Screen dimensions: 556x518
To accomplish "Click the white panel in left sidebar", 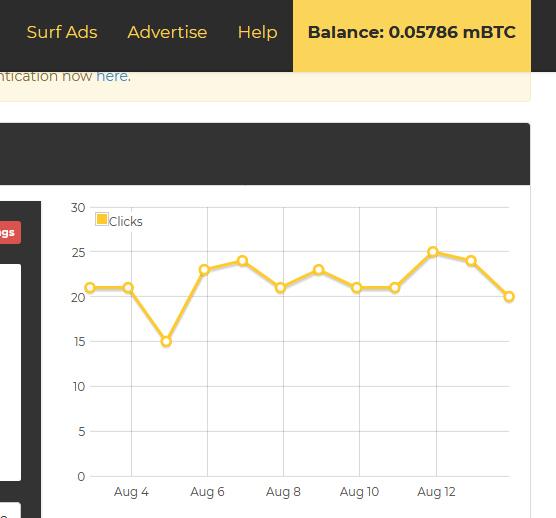I will click(10, 372).
